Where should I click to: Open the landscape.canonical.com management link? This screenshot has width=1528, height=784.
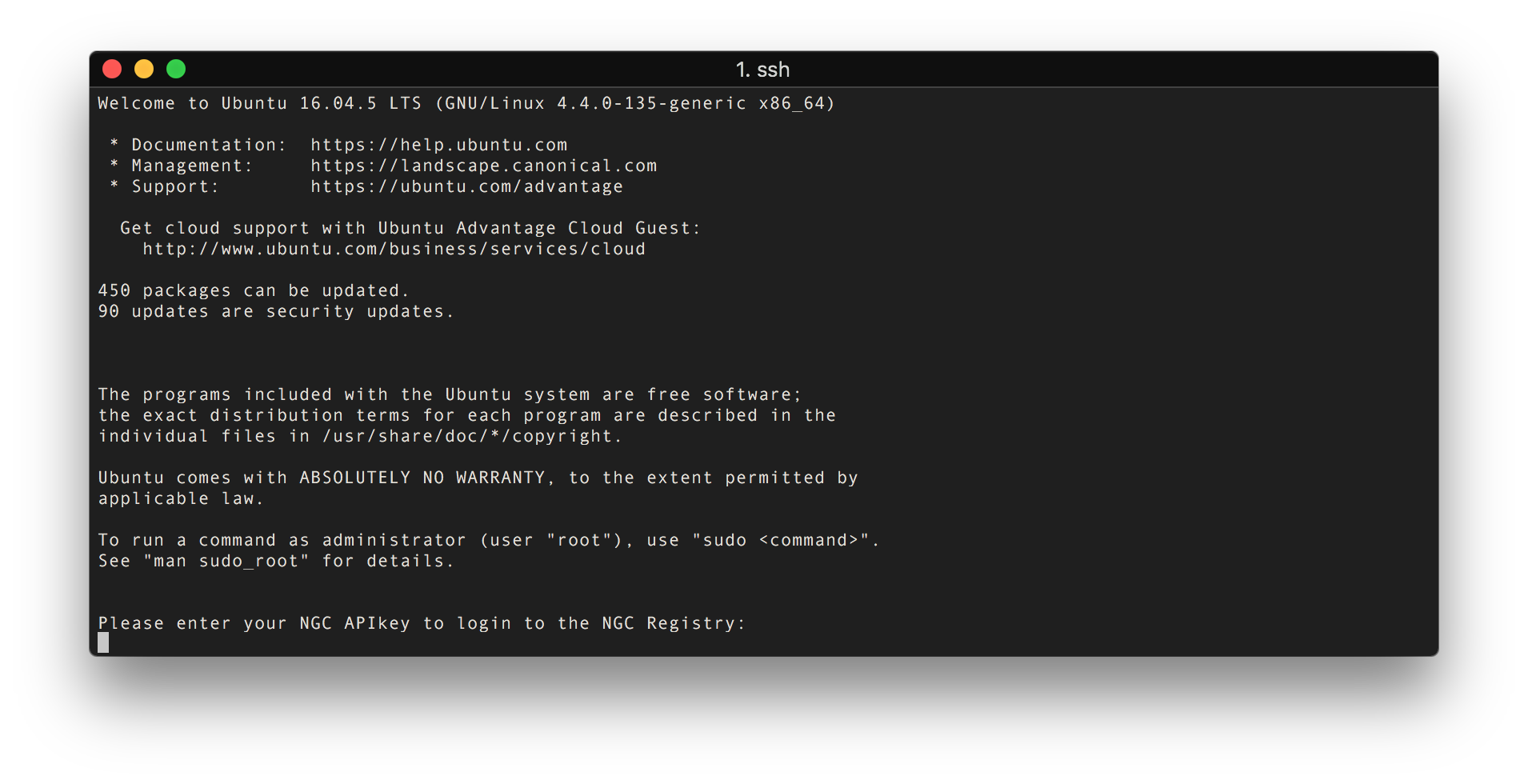click(x=483, y=166)
